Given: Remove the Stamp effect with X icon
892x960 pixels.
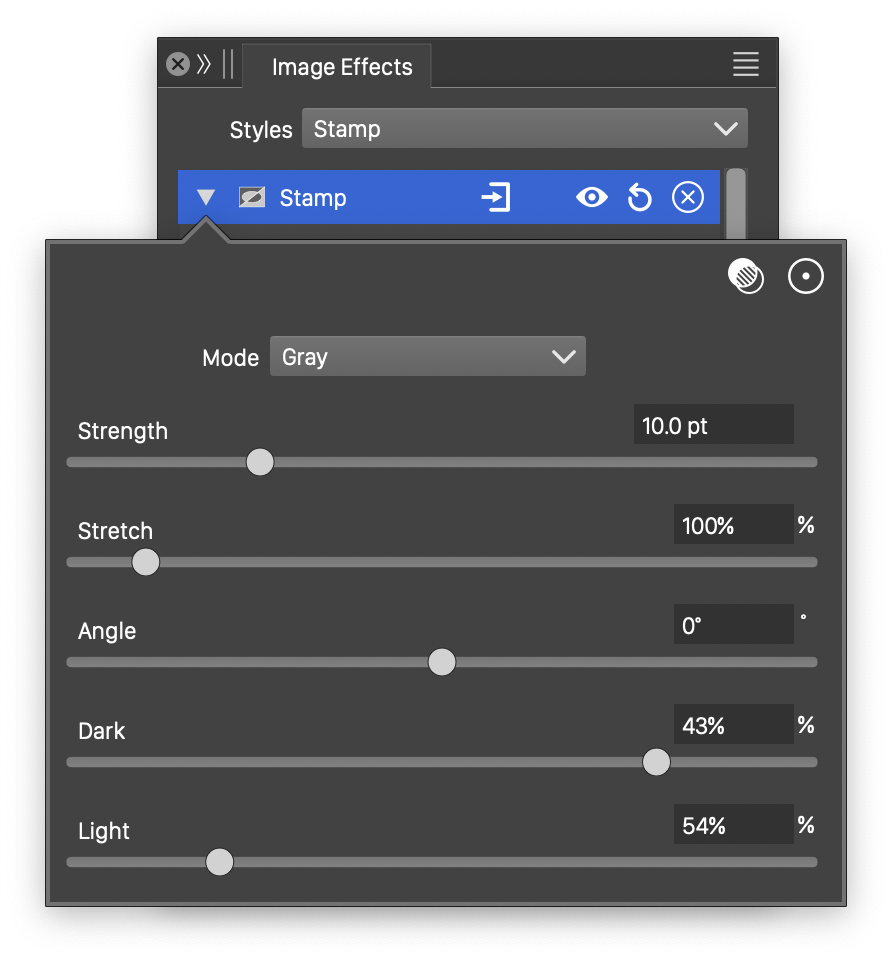Looking at the screenshot, I should (687, 198).
